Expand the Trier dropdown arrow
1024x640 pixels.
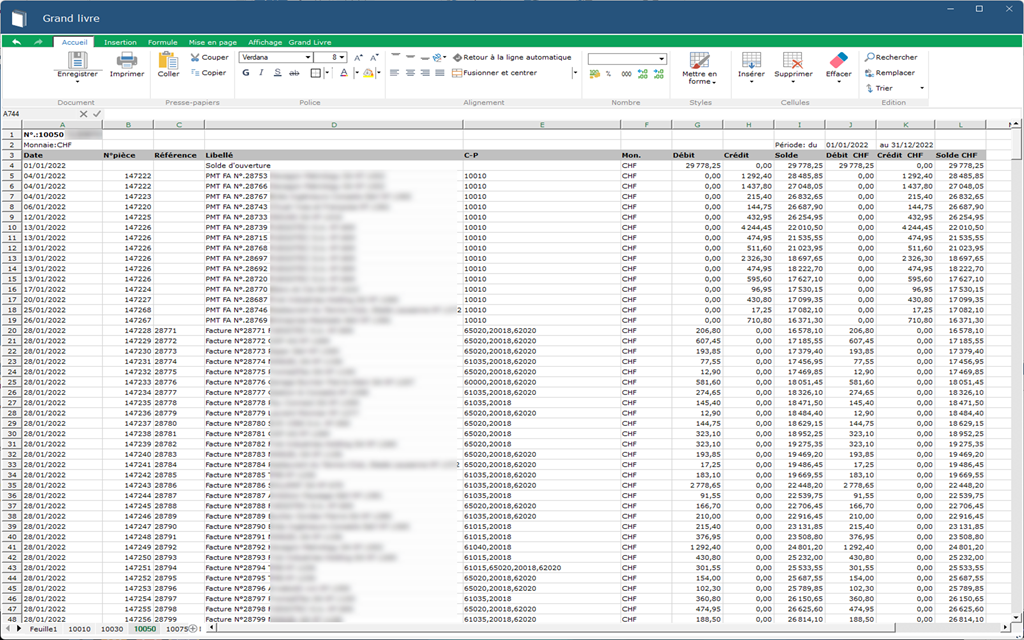921,88
